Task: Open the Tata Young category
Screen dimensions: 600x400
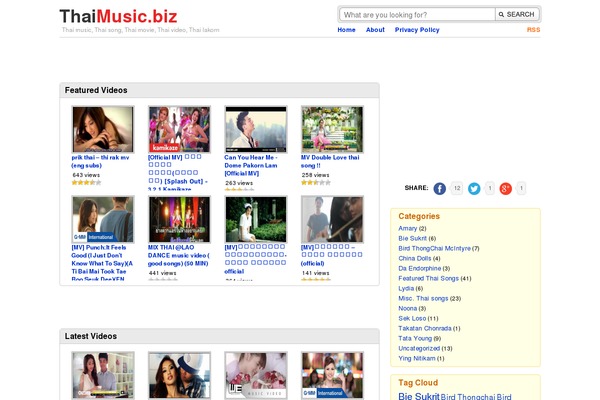Action: (415, 338)
